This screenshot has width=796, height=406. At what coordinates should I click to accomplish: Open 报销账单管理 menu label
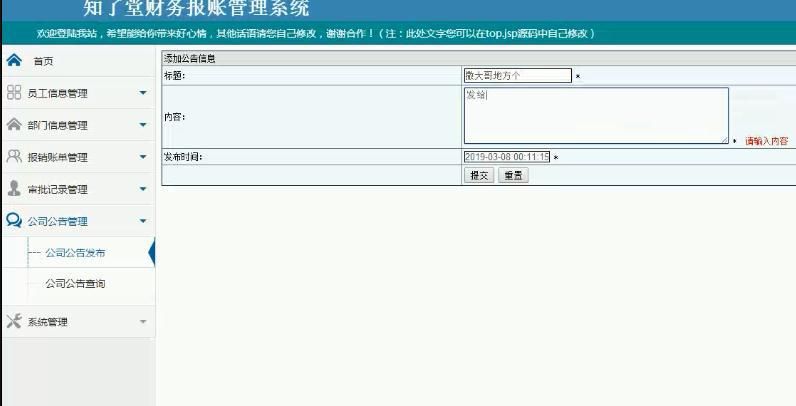[x=57, y=157]
